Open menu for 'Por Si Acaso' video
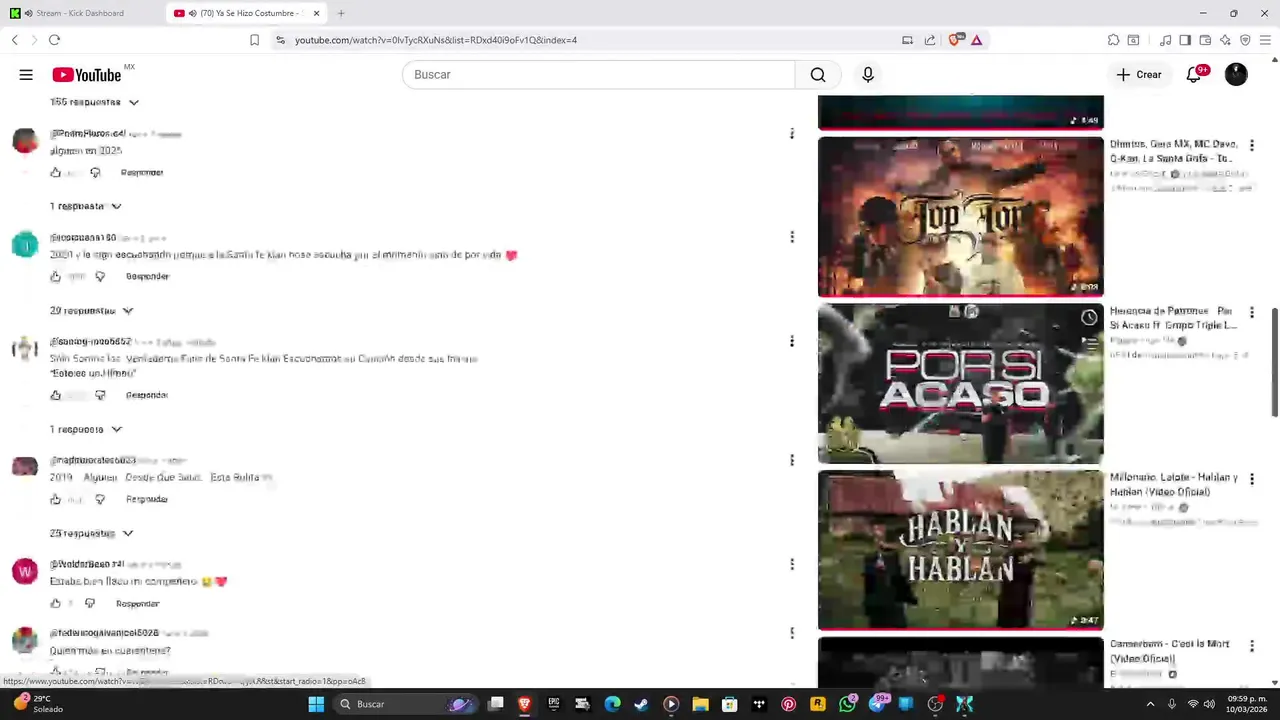The image size is (1280, 720). [x=1251, y=313]
